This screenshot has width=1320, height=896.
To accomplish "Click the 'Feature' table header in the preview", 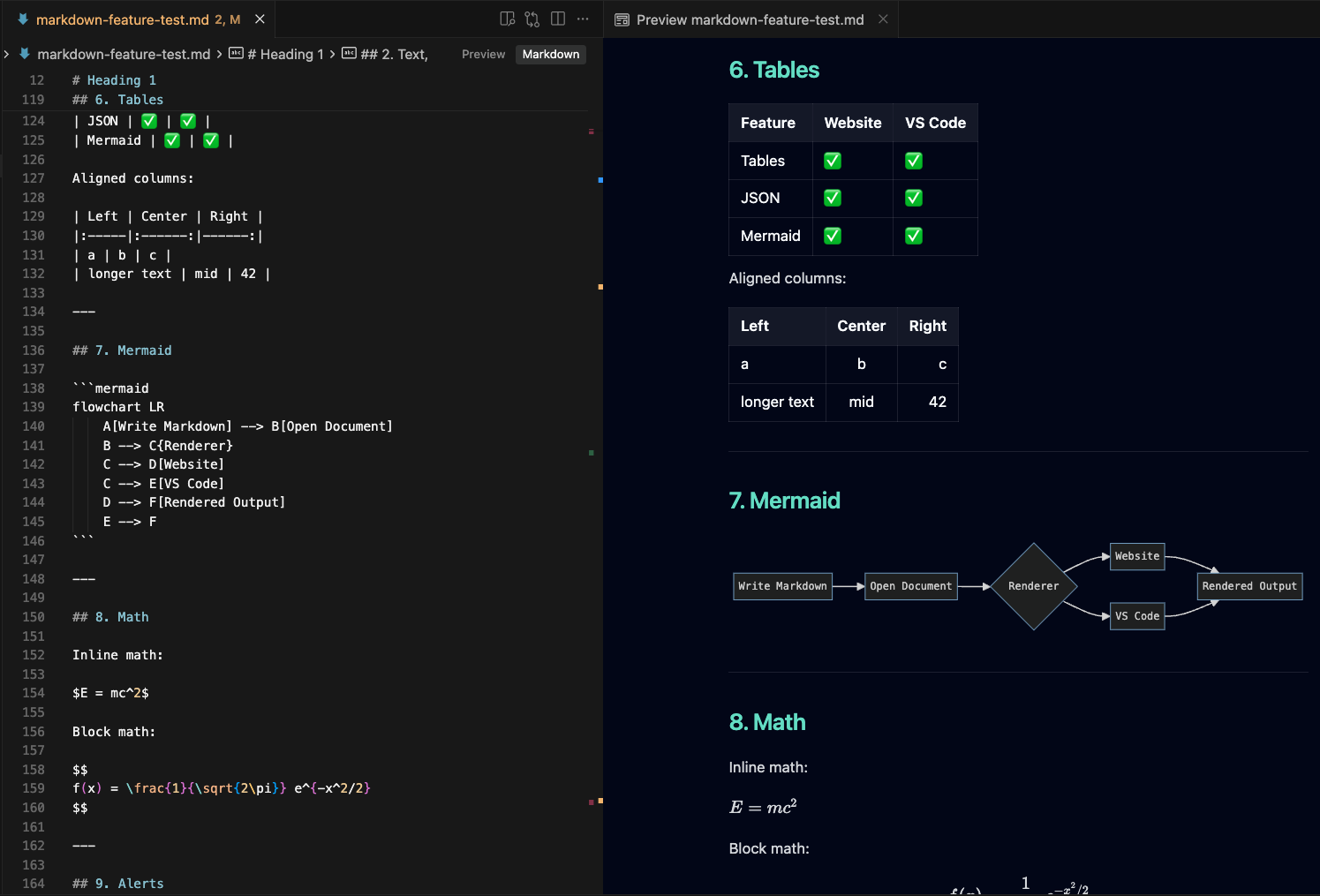I will [768, 123].
